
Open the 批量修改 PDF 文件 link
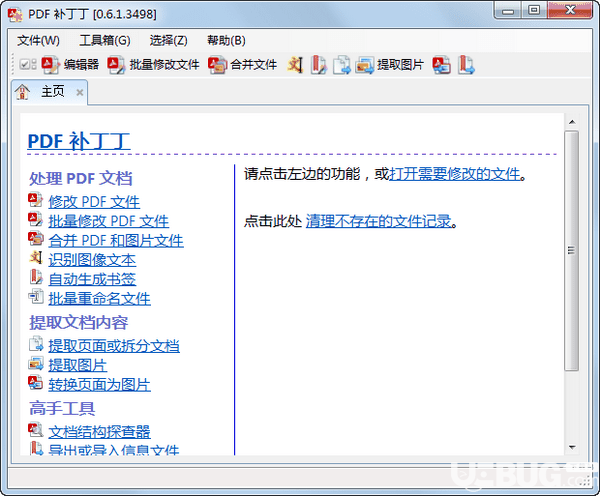click(x=109, y=221)
